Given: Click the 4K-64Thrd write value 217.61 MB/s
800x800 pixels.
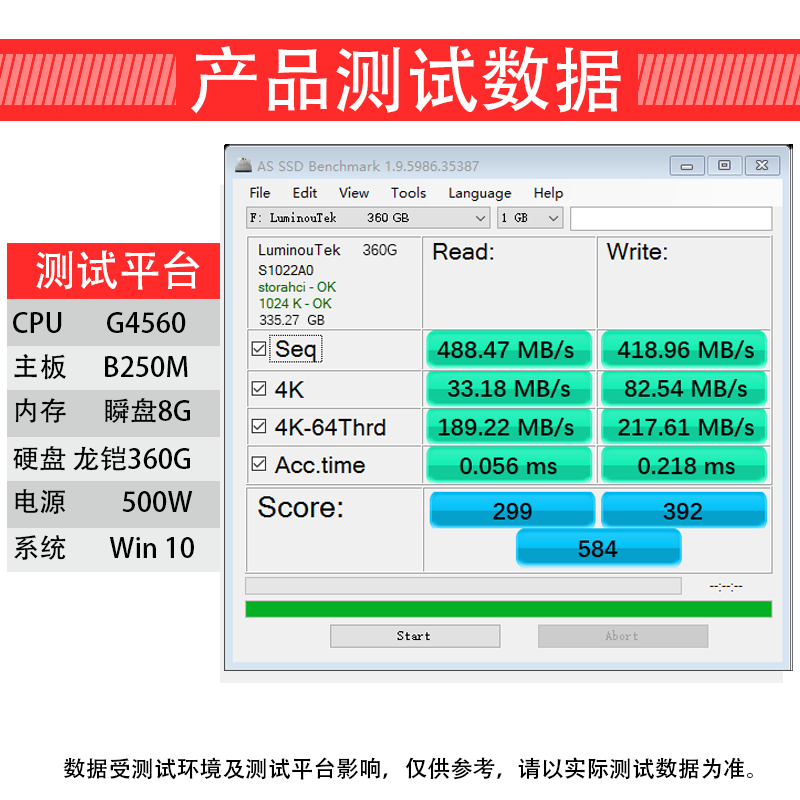Looking at the screenshot, I should point(684,427).
